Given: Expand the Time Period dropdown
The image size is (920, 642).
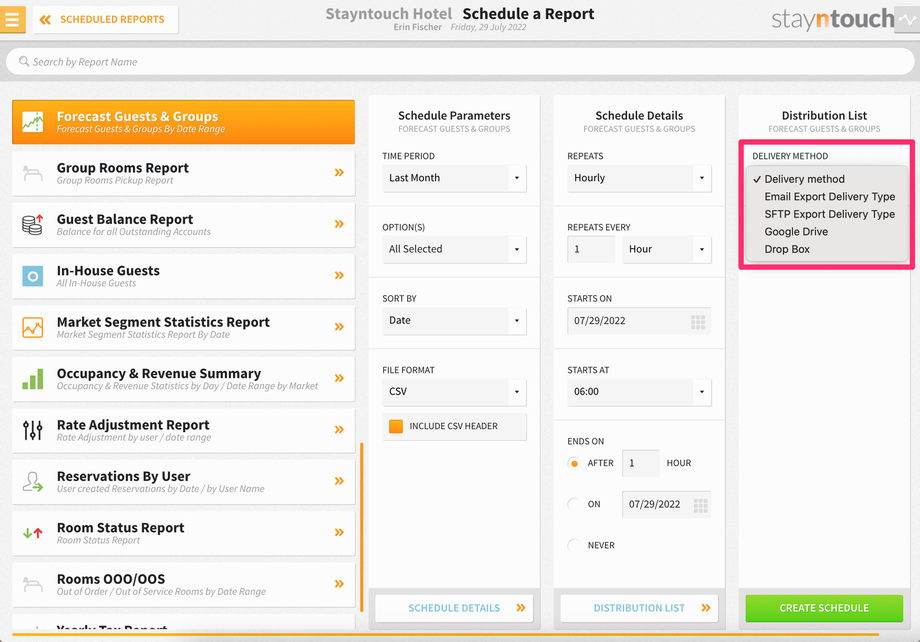Looking at the screenshot, I should point(454,178).
